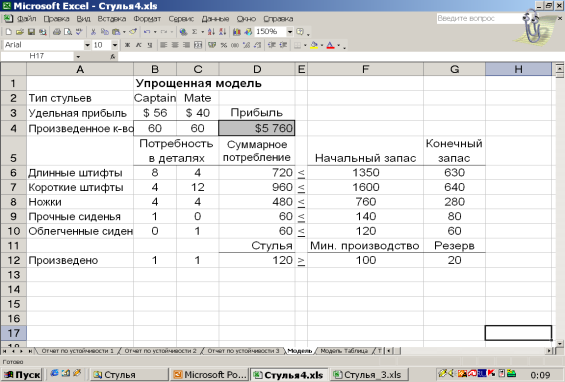Open the Формат menu

(x=147, y=19)
